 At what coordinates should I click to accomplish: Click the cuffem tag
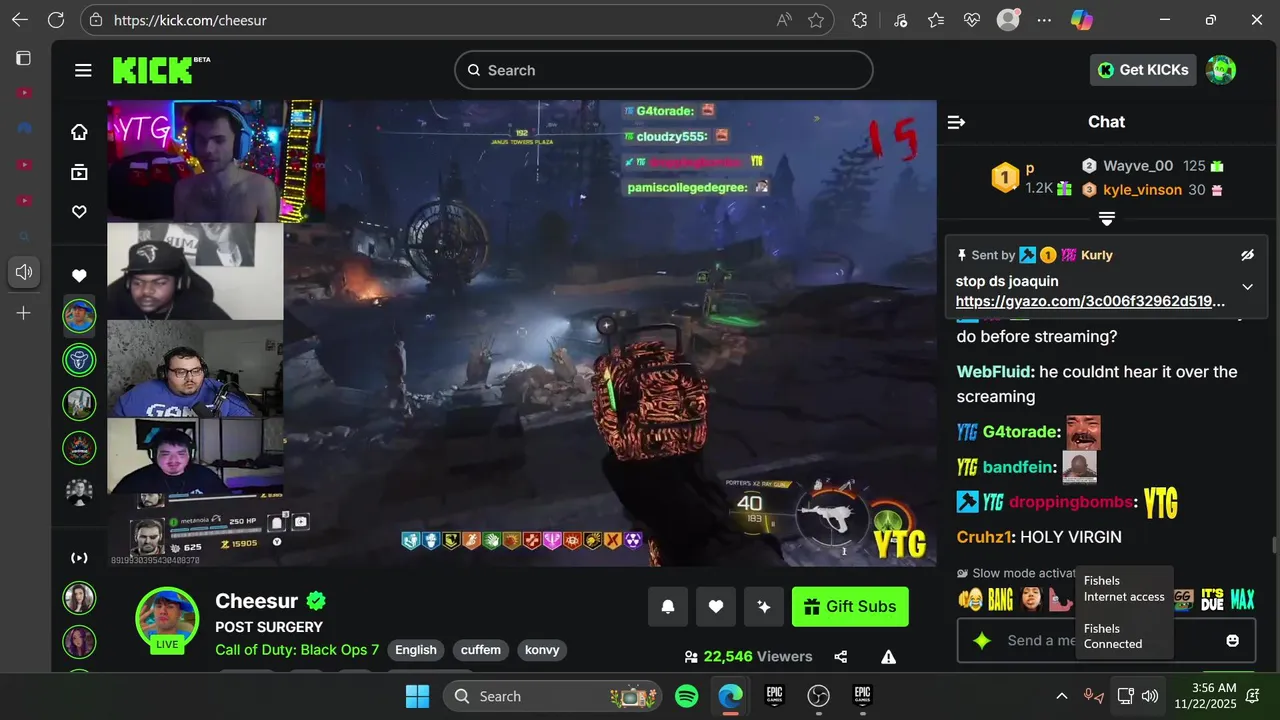click(481, 650)
